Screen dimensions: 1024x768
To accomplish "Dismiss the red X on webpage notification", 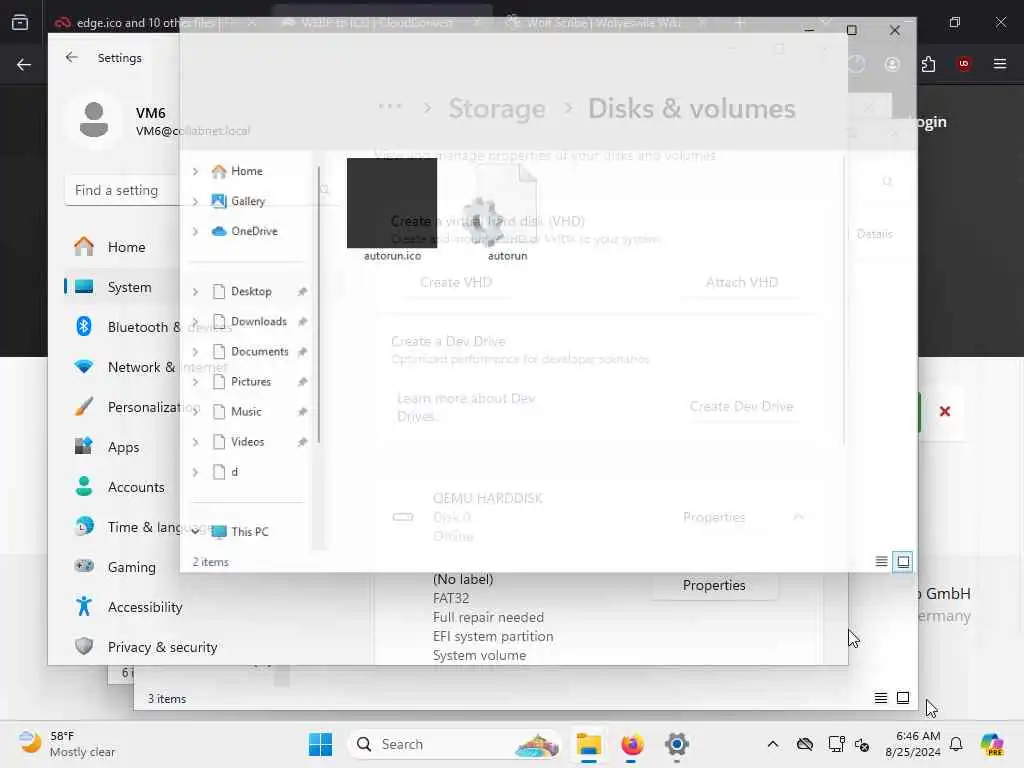I will pyautogui.click(x=944, y=411).
